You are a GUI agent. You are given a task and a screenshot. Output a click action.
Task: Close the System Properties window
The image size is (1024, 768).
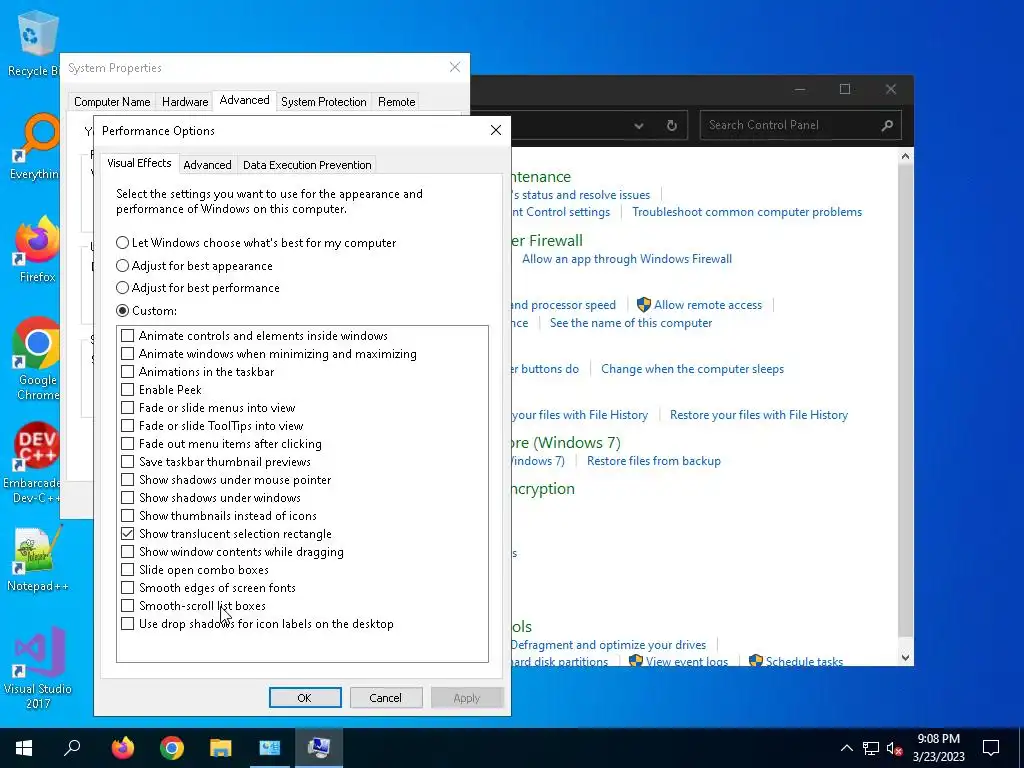coord(455,67)
